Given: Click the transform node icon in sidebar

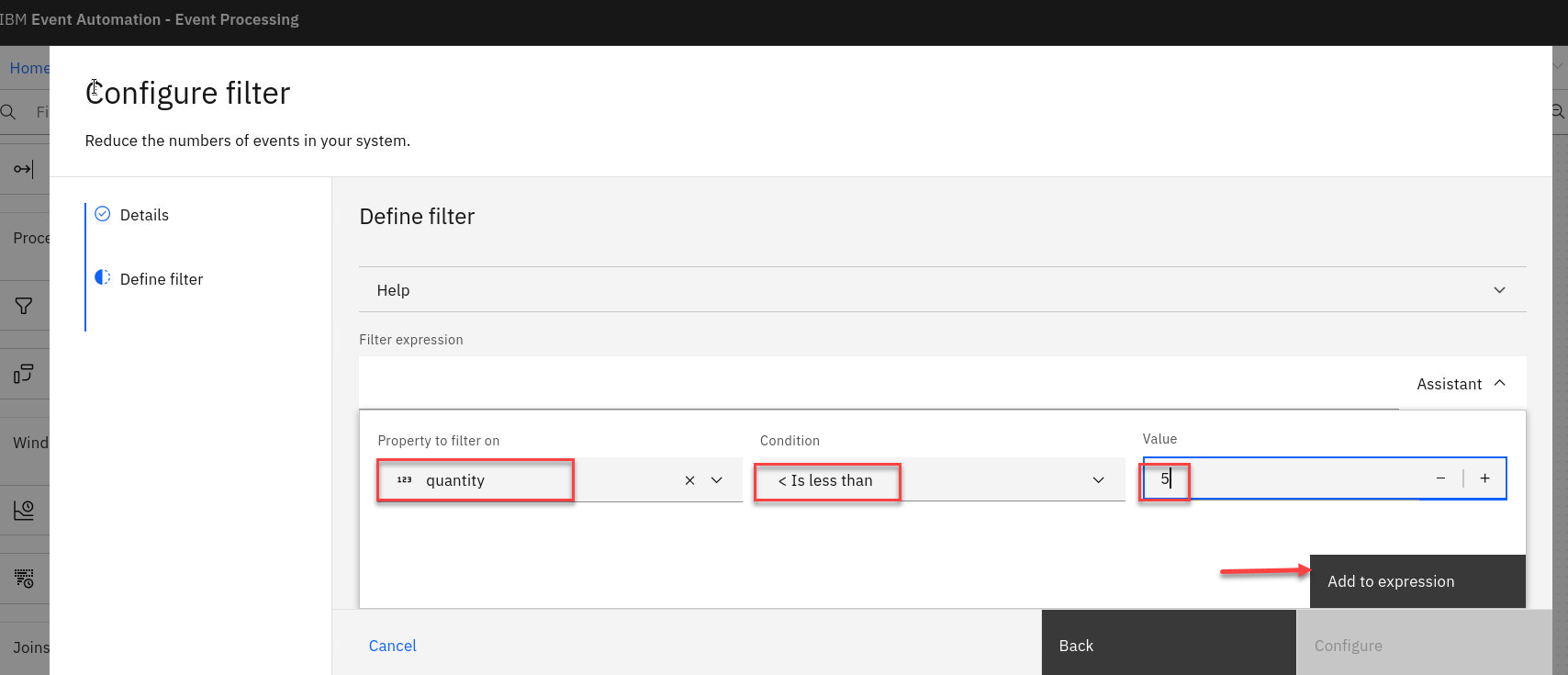Looking at the screenshot, I should tap(24, 374).
